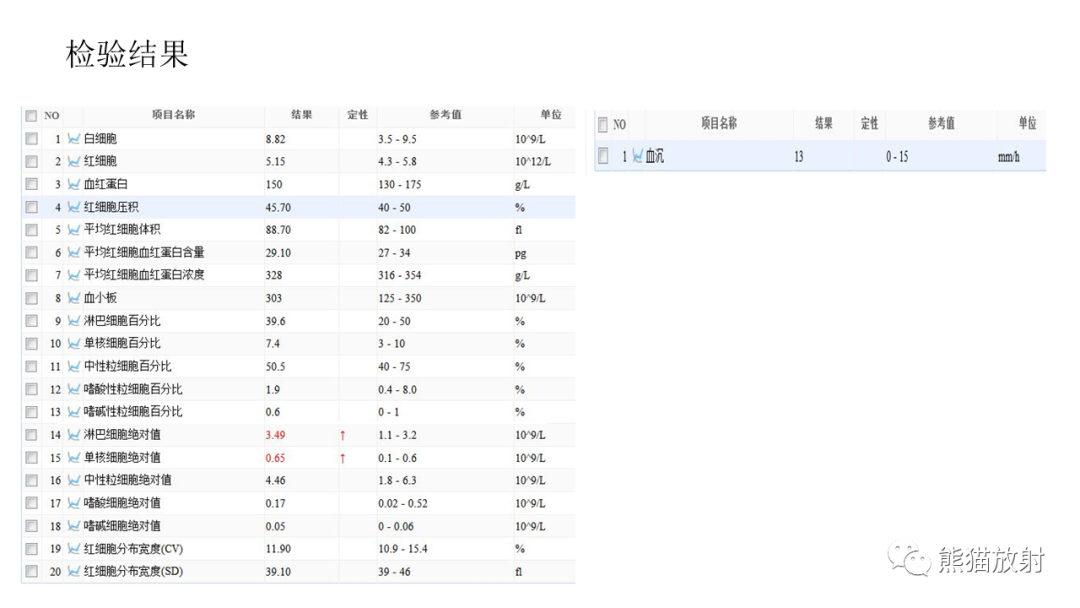1080x608 pixels.
Task: Open trend chart icon for 平均红细胞血红蛋白含量
Action: click(74, 253)
